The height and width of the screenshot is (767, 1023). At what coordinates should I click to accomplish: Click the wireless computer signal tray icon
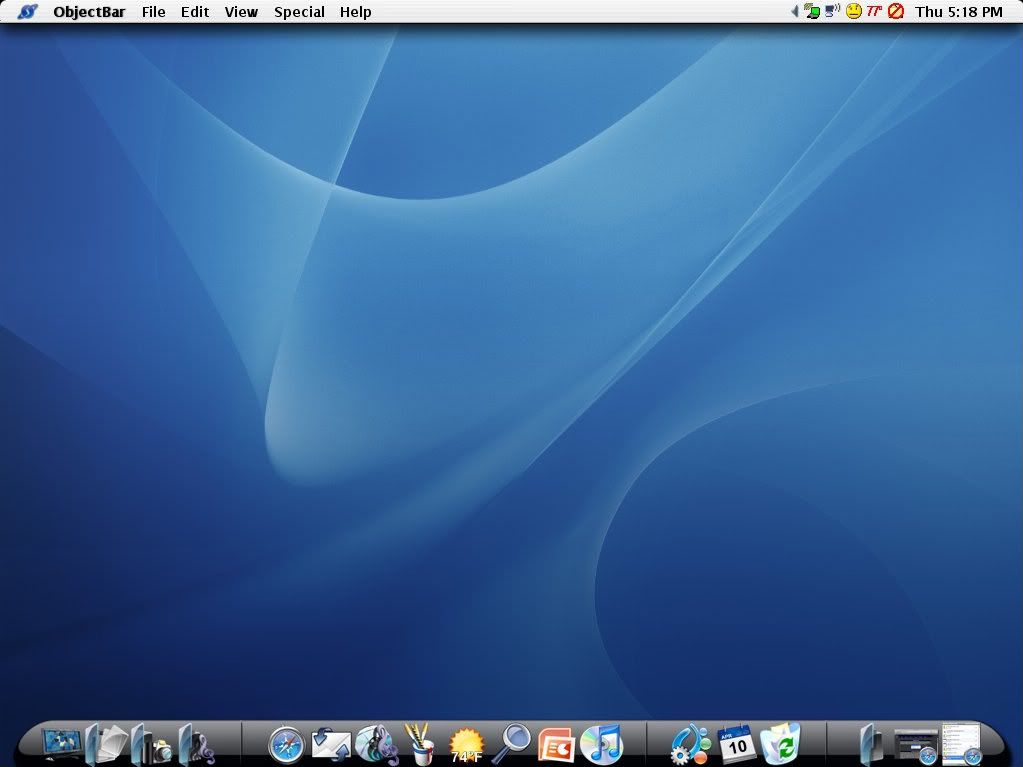832,10
